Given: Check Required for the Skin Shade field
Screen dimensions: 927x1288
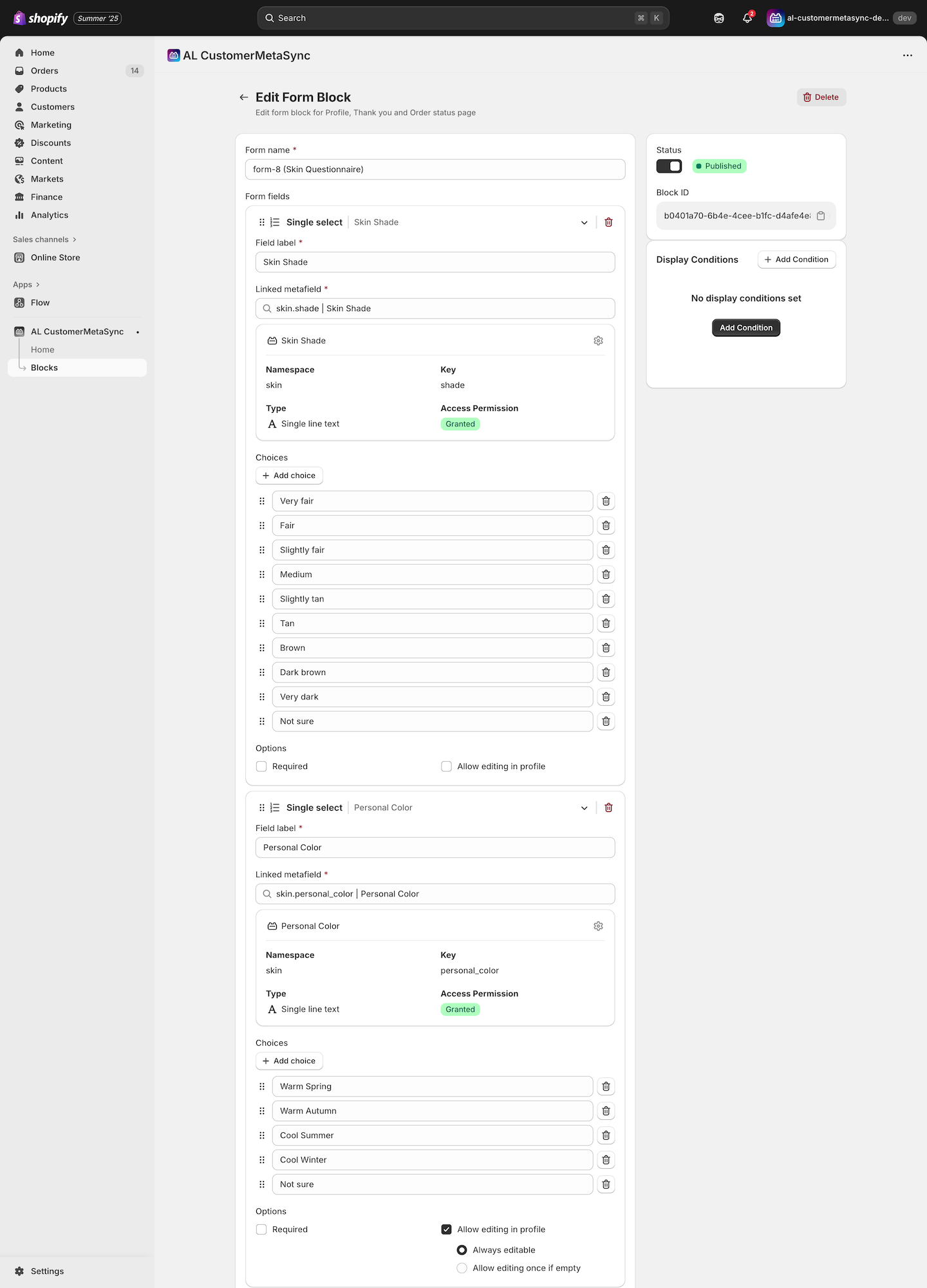Looking at the screenshot, I should pos(261,766).
